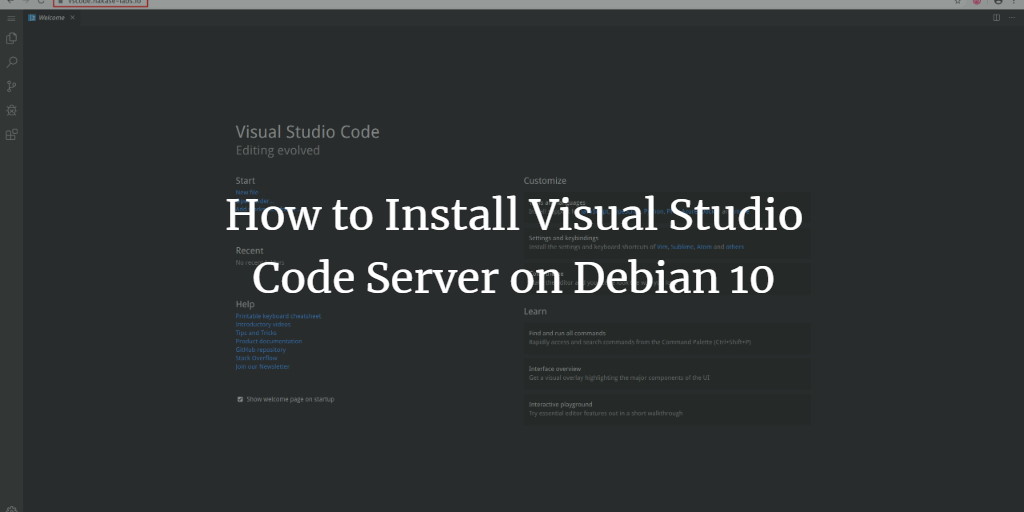1024x512 pixels.
Task: Split the editor using the top-right icon
Action: point(997,18)
